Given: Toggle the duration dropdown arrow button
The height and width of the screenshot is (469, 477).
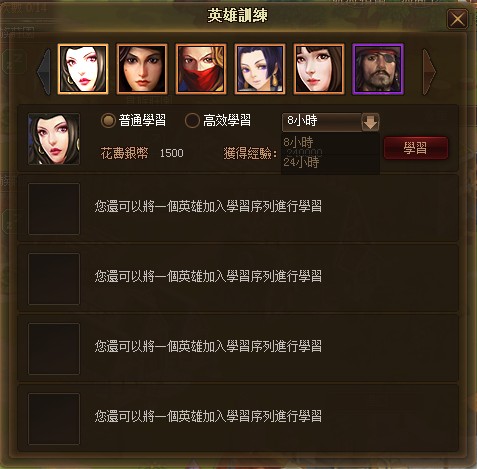Looking at the screenshot, I should pyautogui.click(x=370, y=122).
